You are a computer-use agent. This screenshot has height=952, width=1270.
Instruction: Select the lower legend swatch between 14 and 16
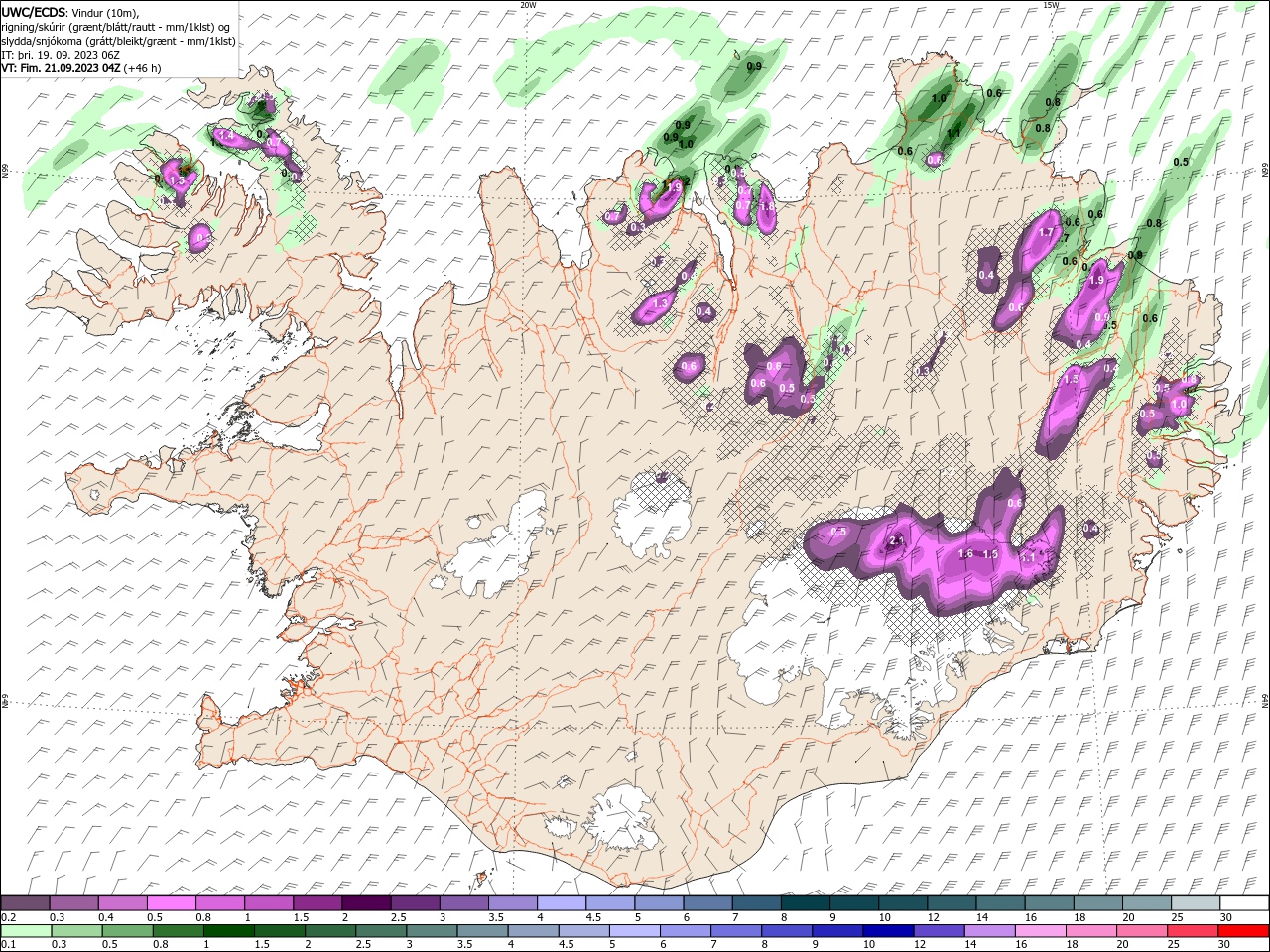[x=988, y=931]
